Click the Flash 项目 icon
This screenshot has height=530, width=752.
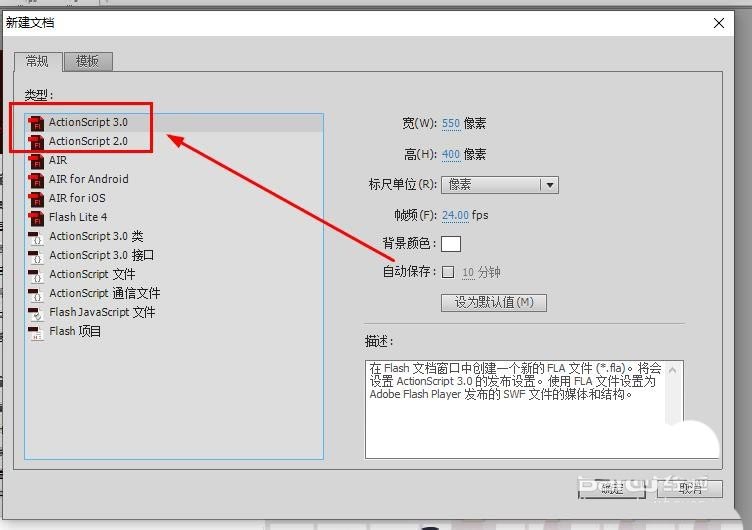(x=36, y=332)
